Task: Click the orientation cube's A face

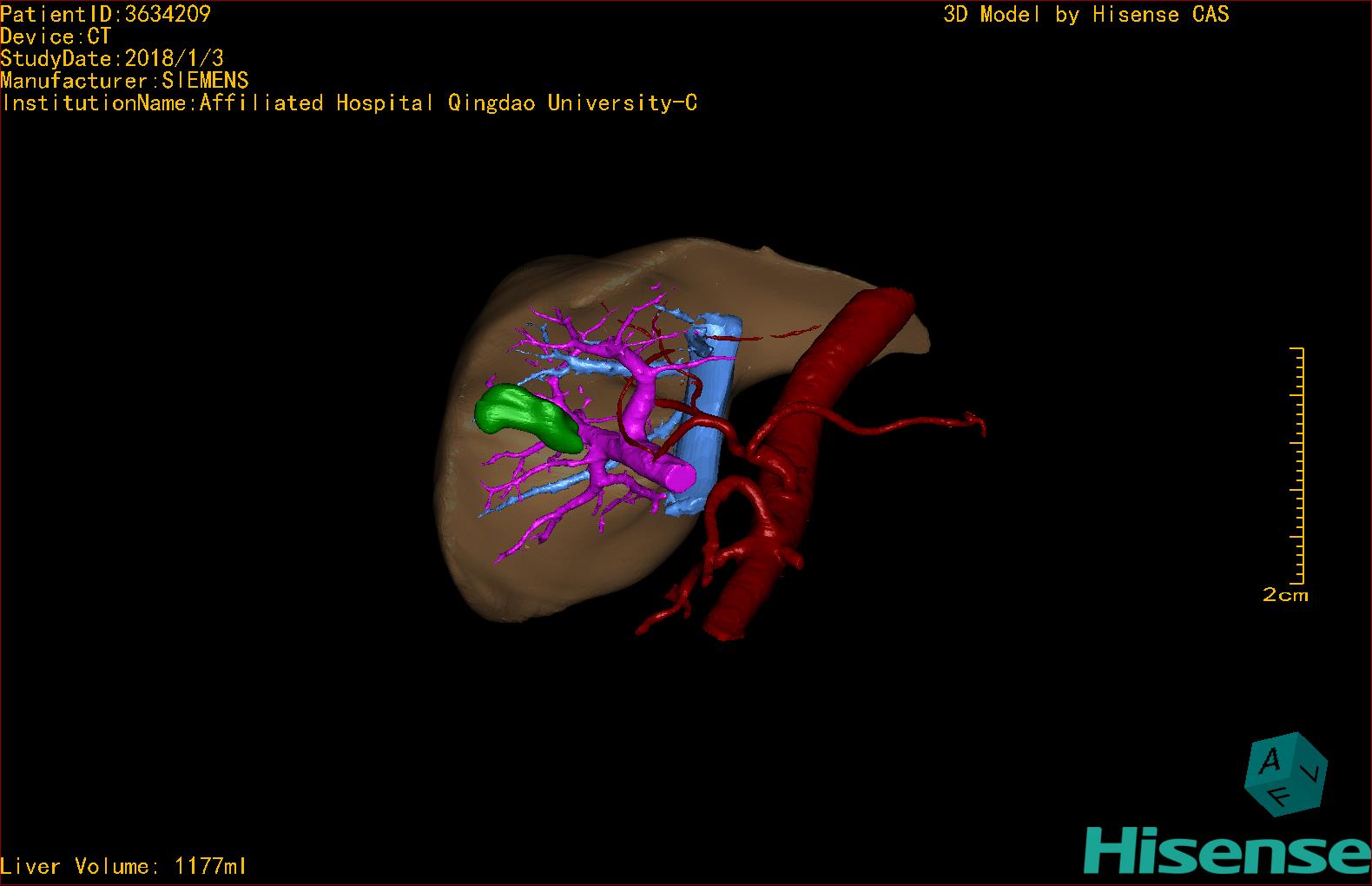Action: pyautogui.click(x=1270, y=762)
